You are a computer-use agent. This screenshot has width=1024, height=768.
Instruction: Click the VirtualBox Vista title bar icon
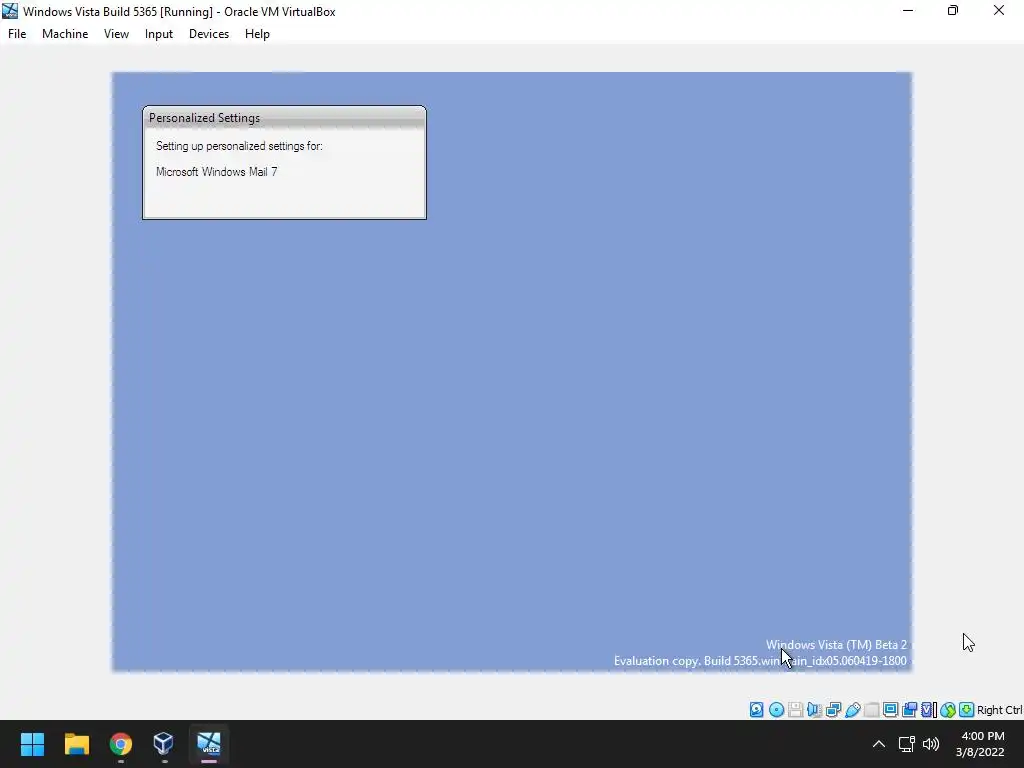click(x=10, y=11)
